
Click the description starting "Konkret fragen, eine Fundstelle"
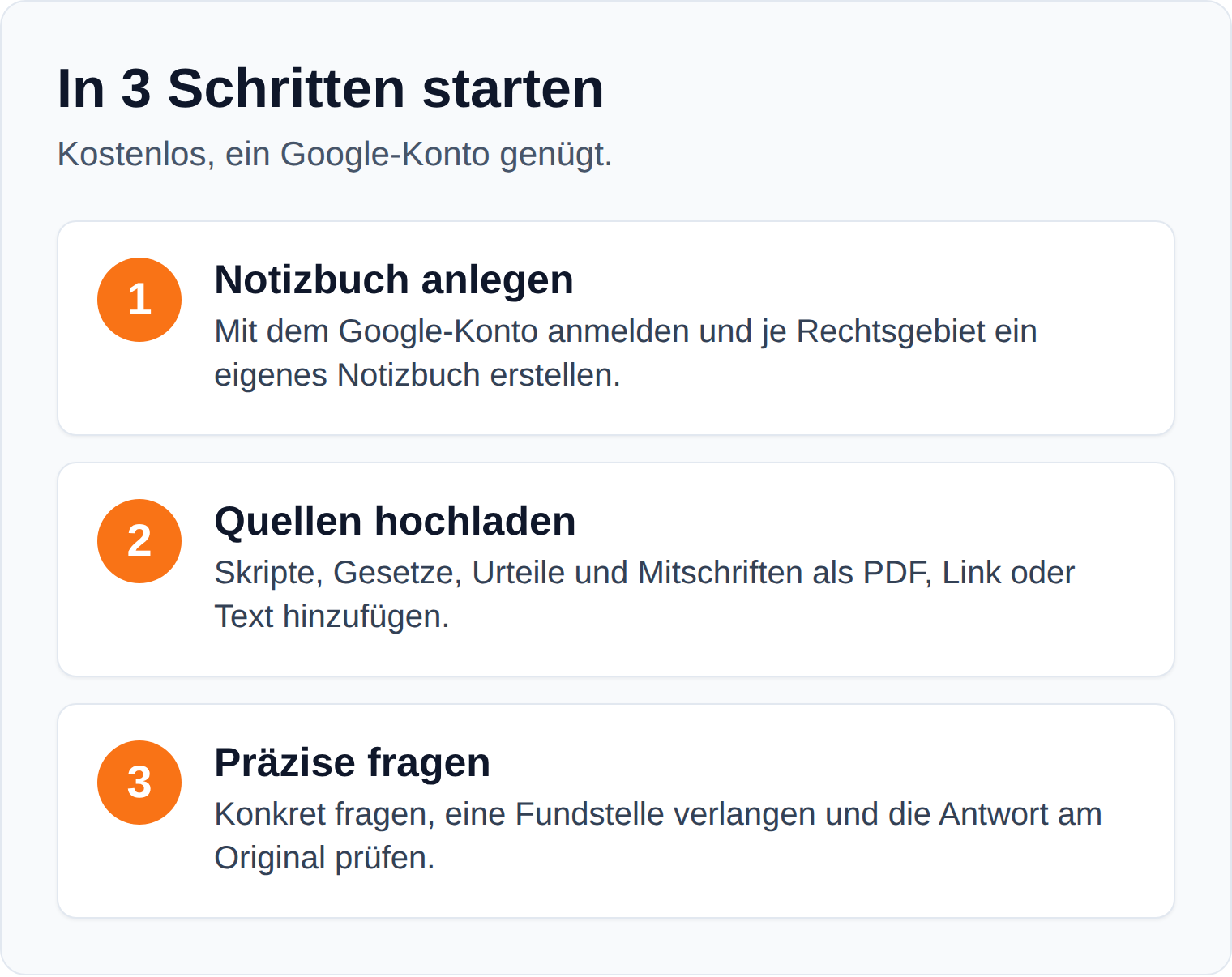pos(658,836)
